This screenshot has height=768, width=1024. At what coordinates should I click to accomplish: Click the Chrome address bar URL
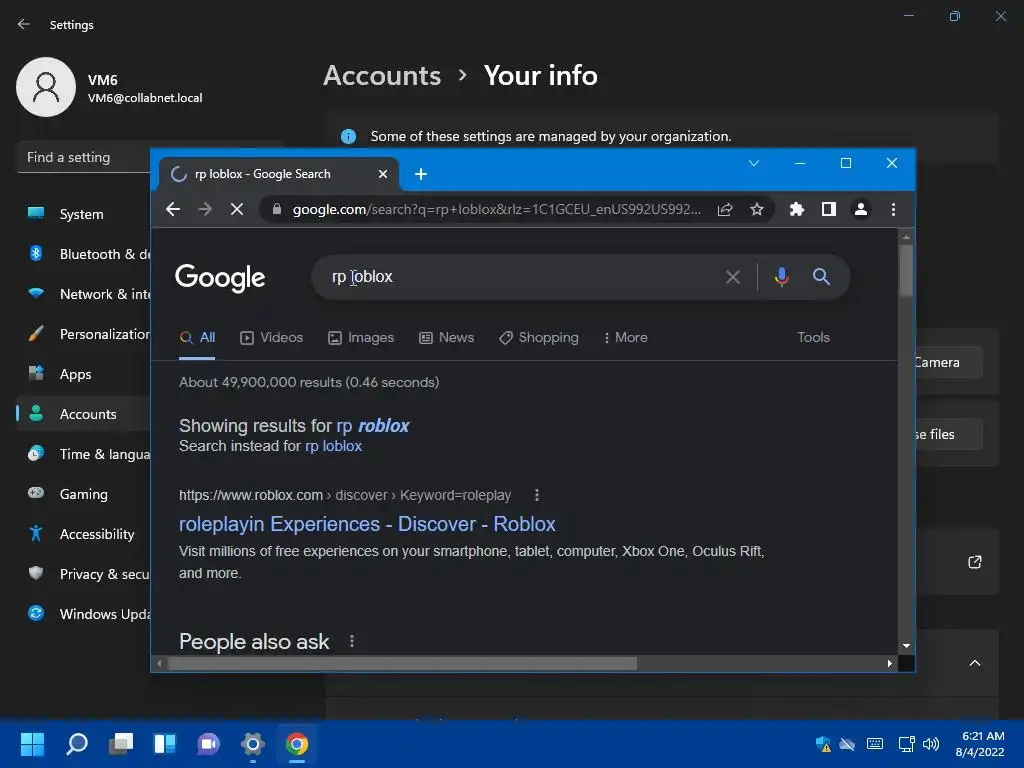click(x=496, y=209)
